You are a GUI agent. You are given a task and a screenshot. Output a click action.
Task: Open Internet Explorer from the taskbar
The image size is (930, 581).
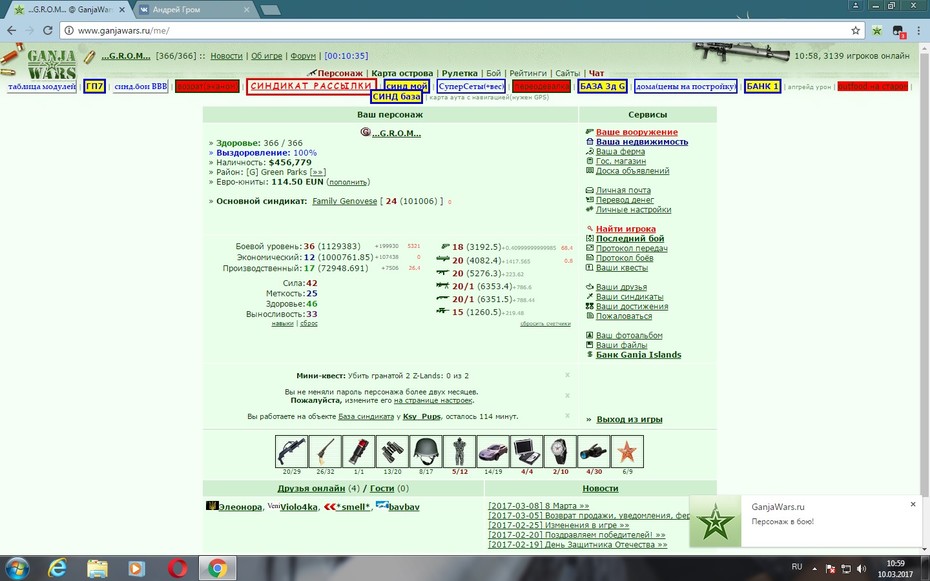coord(58,569)
